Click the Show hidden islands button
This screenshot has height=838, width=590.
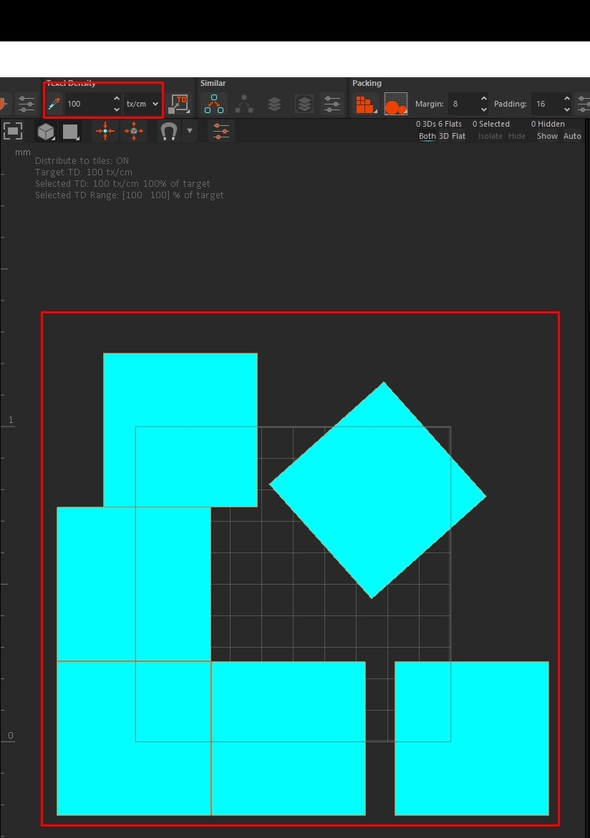(x=547, y=136)
